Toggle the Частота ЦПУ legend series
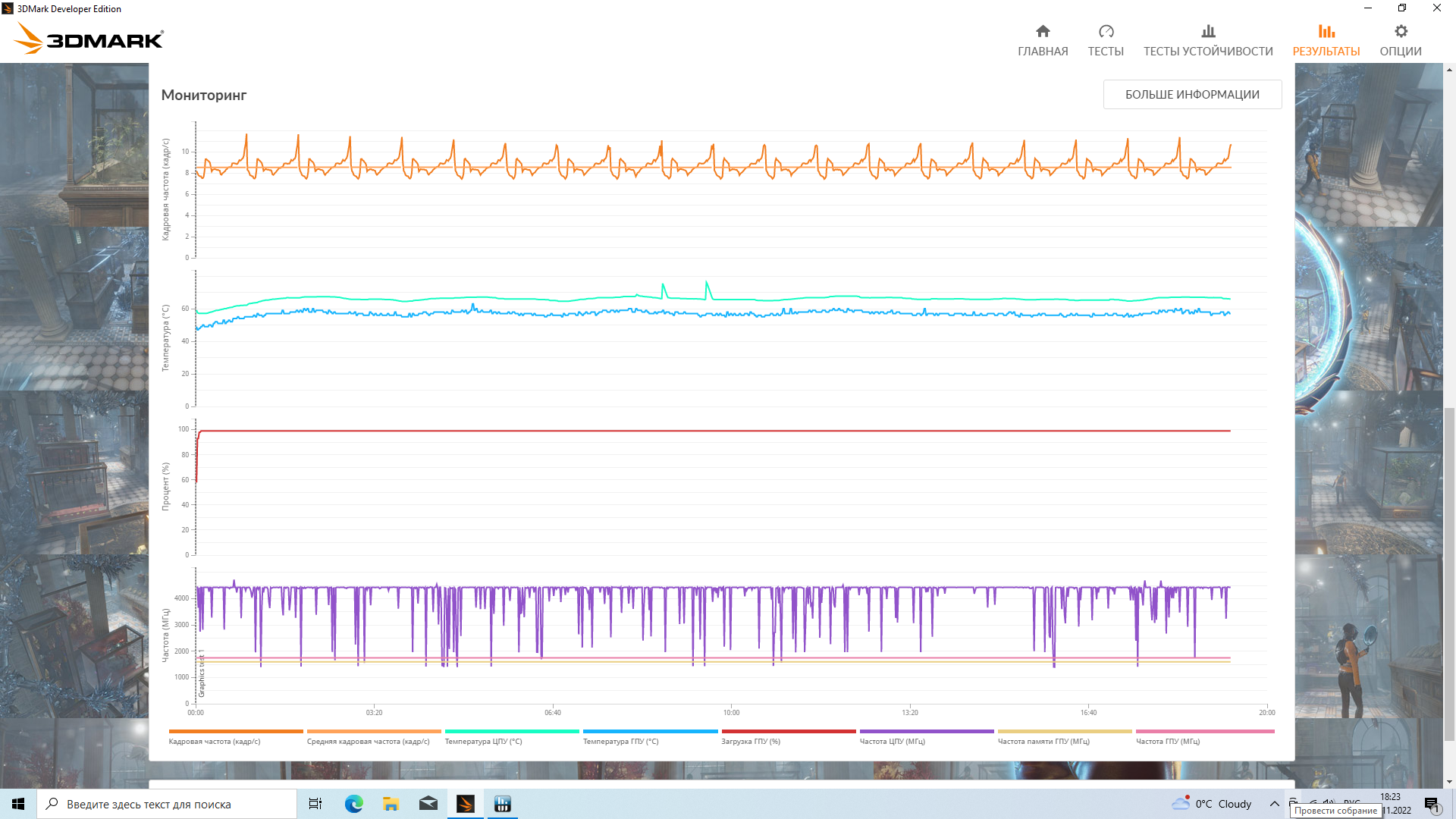Screen dimensions: 1456x819 (892, 741)
